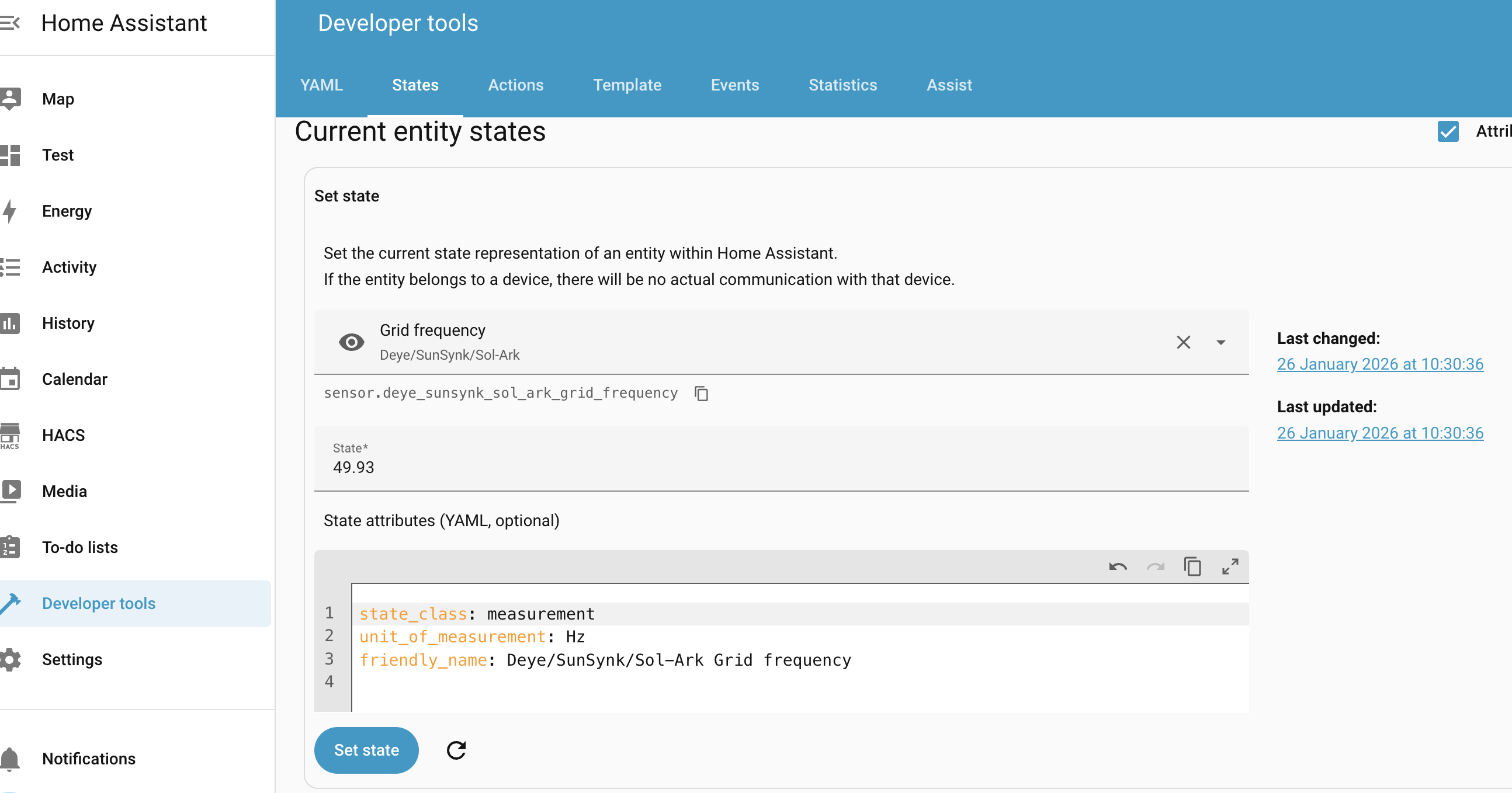
Task: Click the To-do lists clipboard icon
Action: (x=10, y=547)
